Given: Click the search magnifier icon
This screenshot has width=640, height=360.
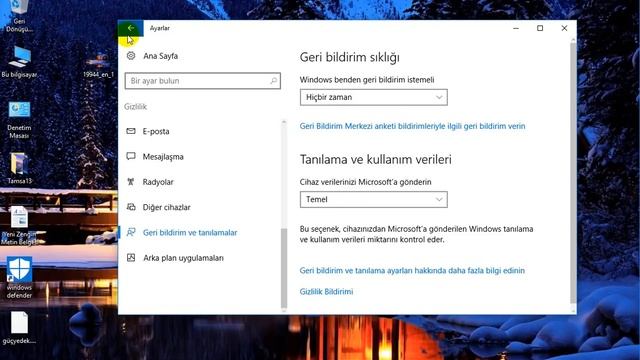Looking at the screenshot, I should 273,81.
